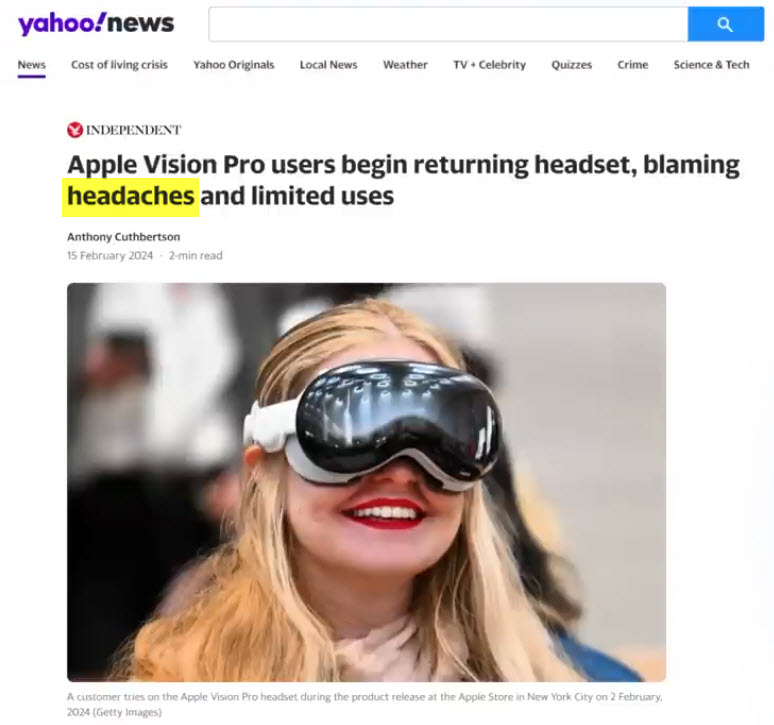Click the 15 February 2024 date
774x725 pixels.
pyautogui.click(x=110, y=256)
